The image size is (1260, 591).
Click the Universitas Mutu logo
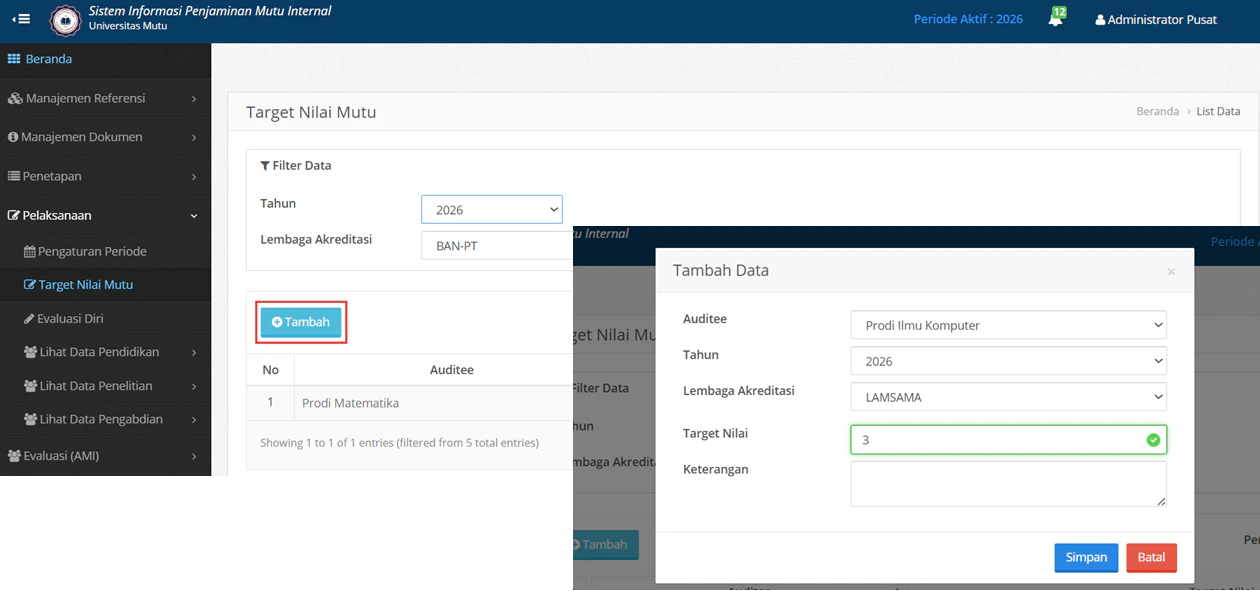pos(66,20)
